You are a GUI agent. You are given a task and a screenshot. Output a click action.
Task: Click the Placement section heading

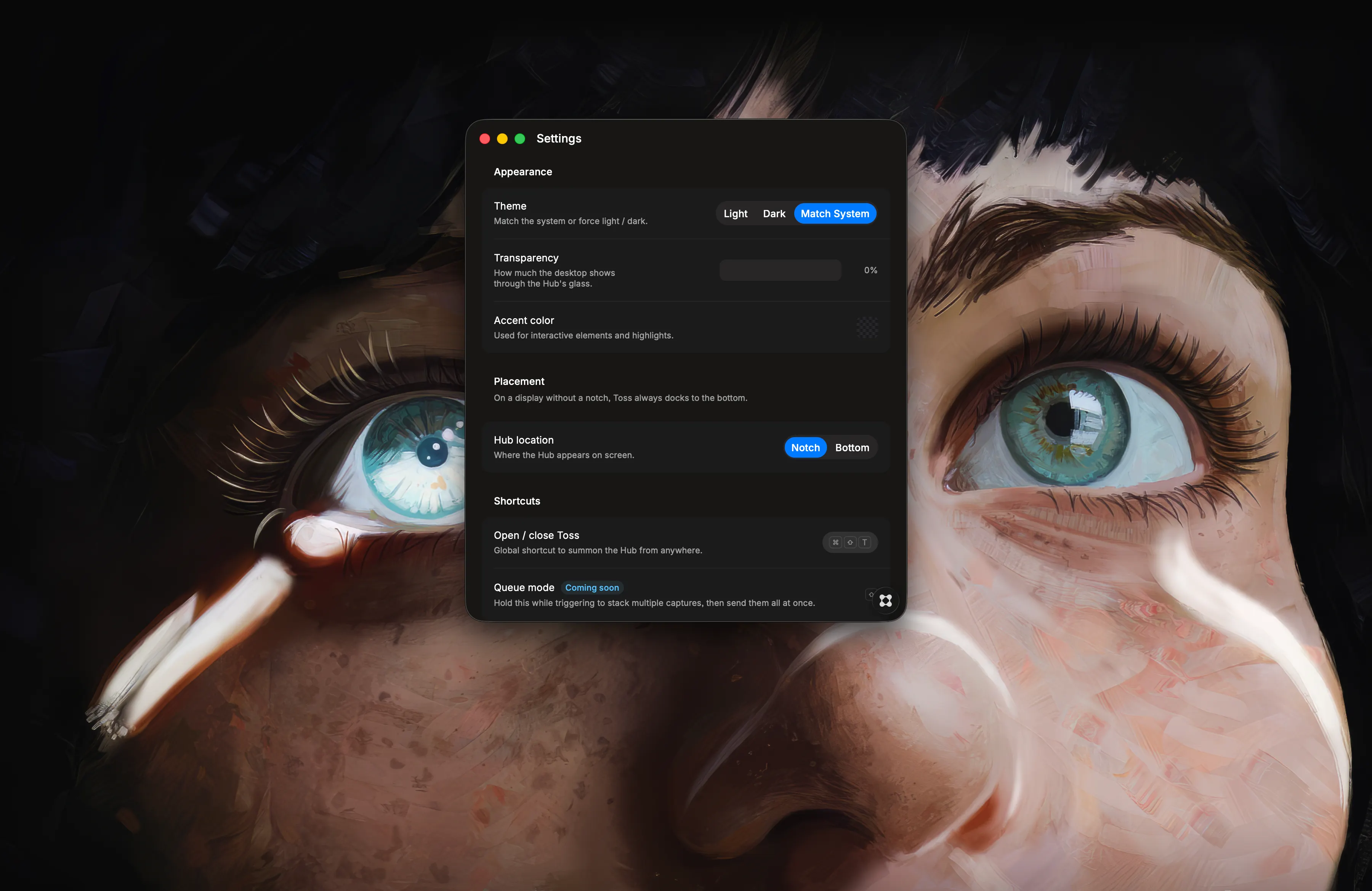click(x=519, y=381)
